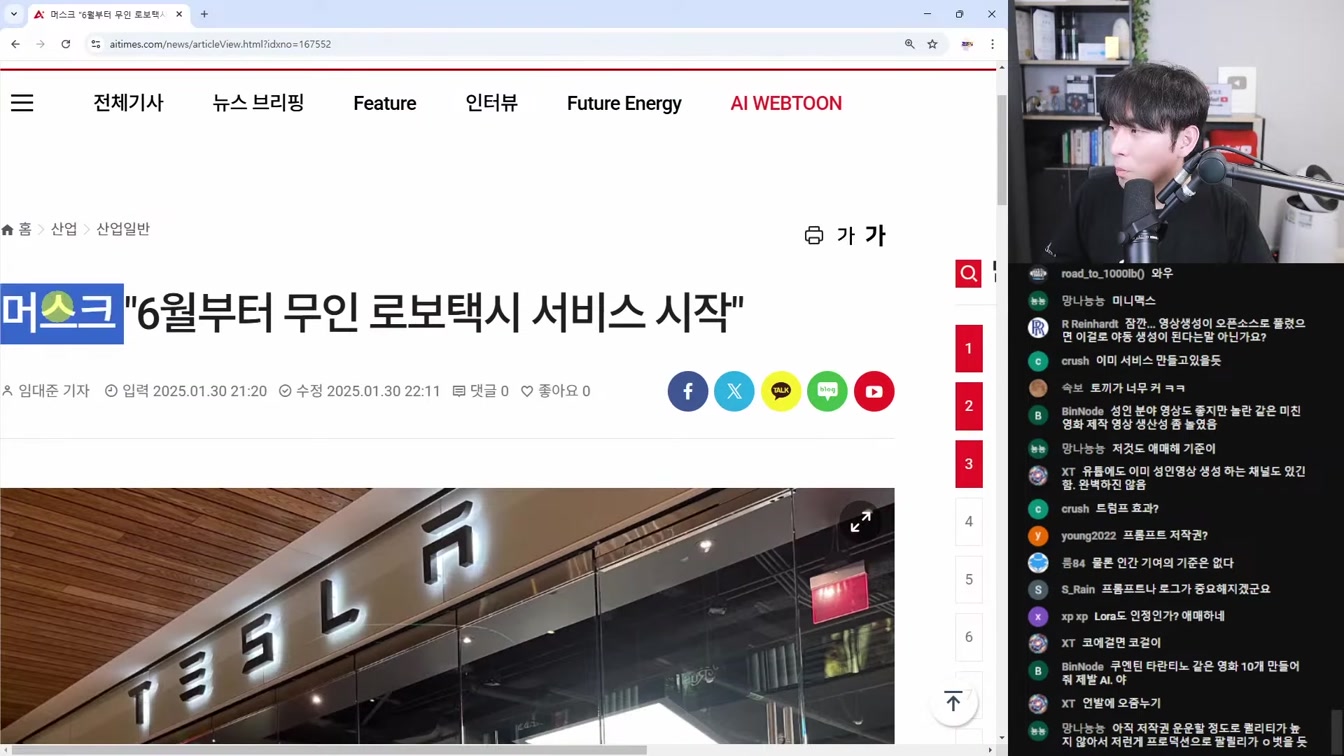
Task: Print the article with printer icon
Action: click(x=814, y=235)
